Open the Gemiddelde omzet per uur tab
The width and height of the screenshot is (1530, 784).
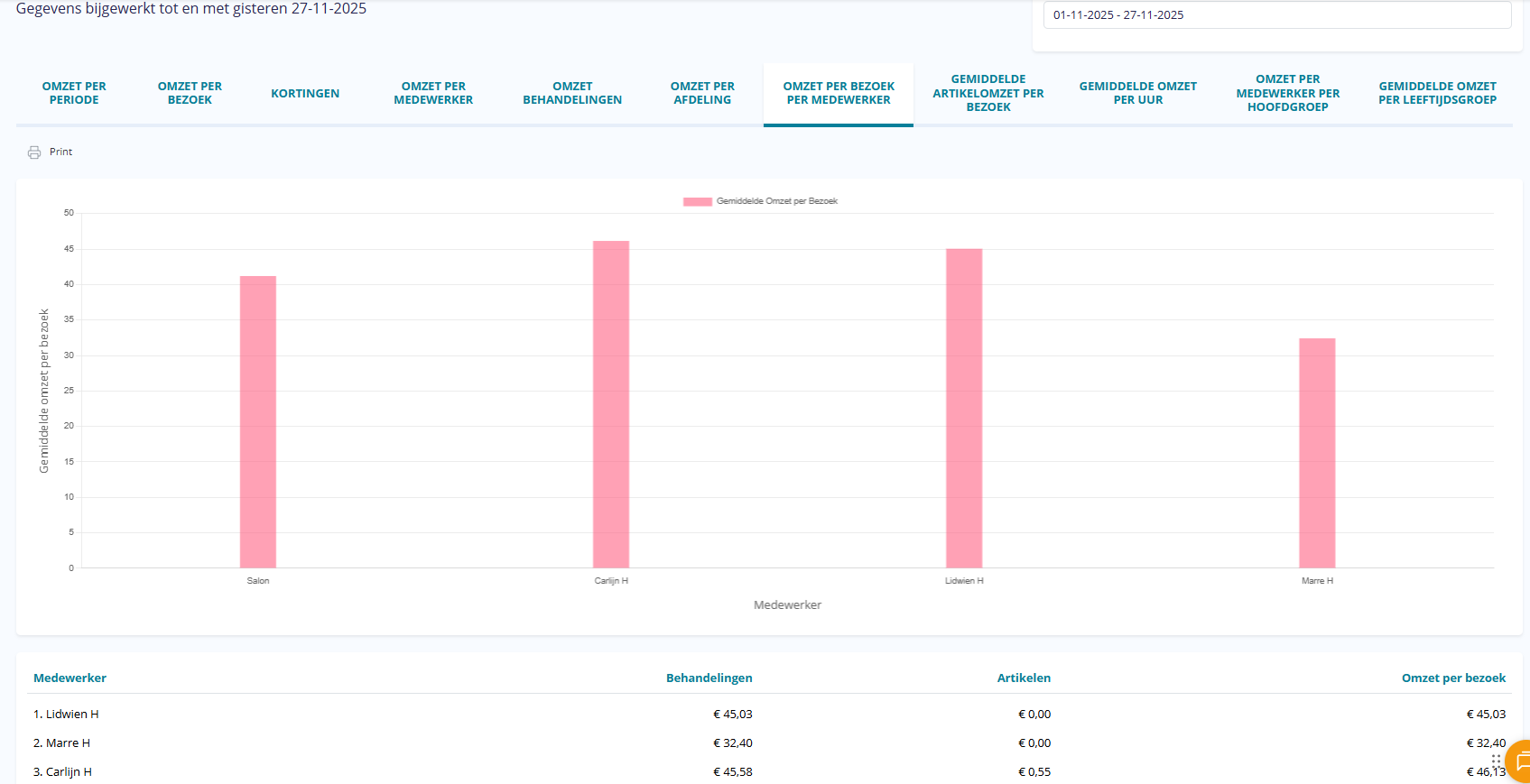click(x=1137, y=94)
